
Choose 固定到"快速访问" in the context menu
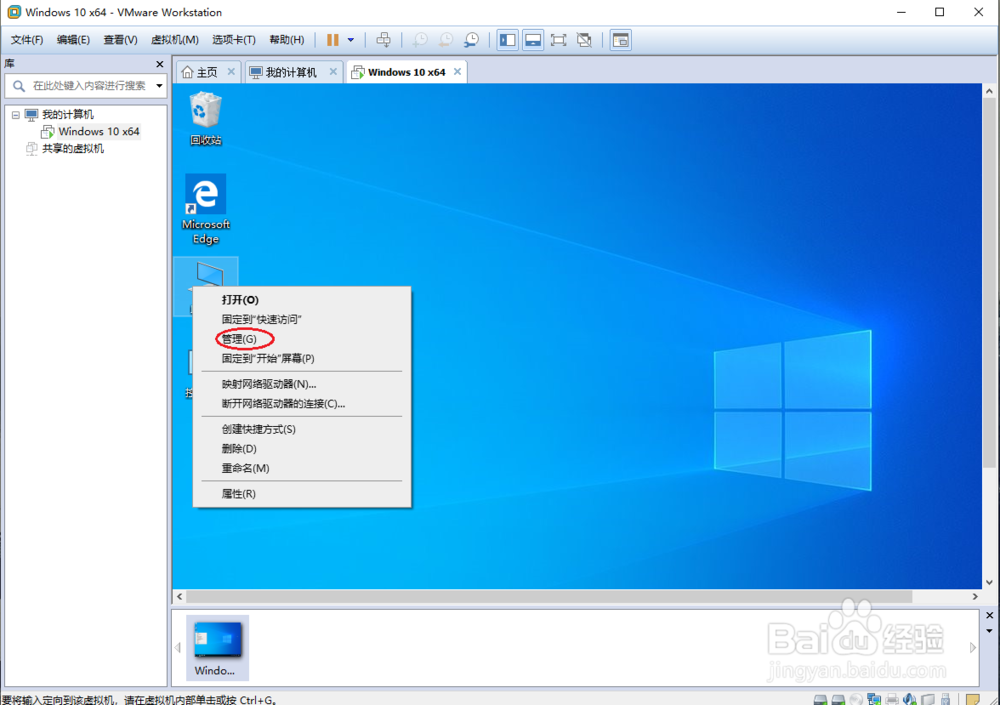[x=261, y=319]
